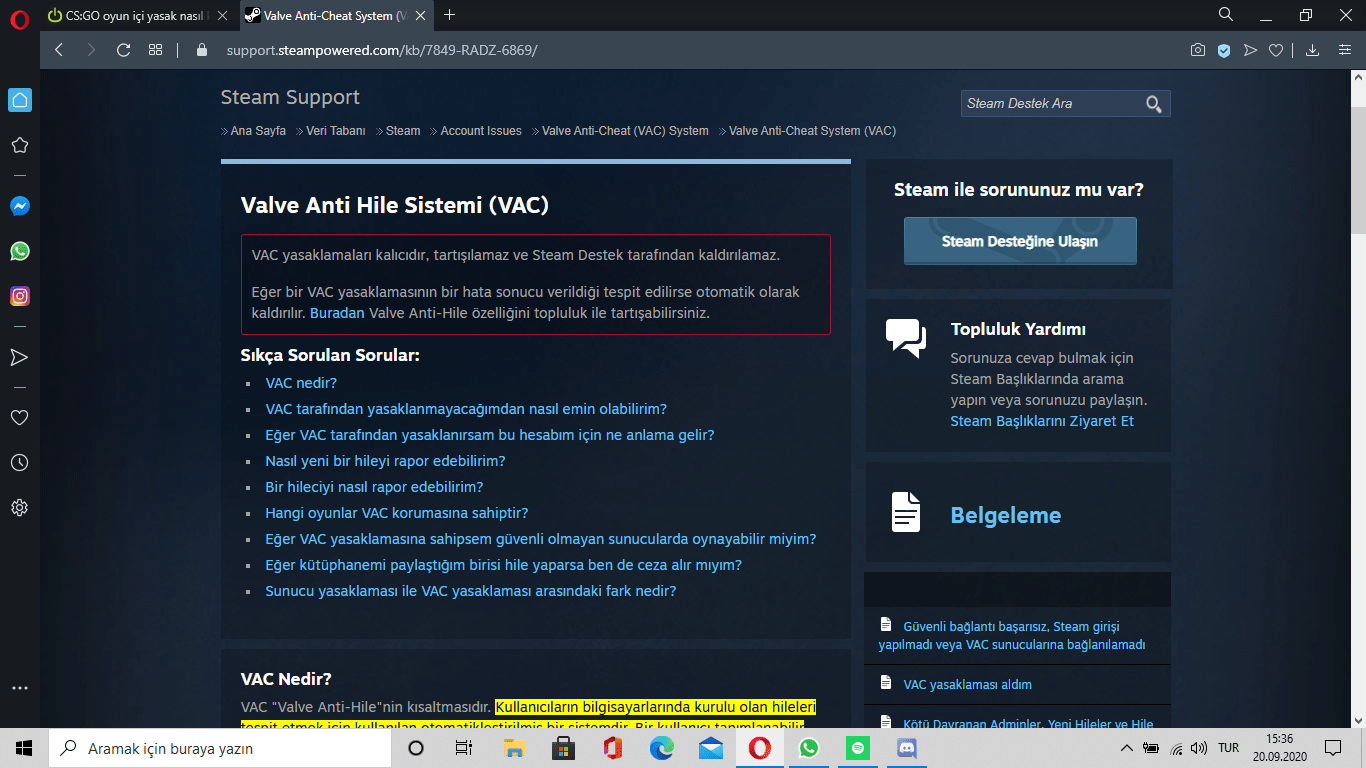The width and height of the screenshot is (1366, 768).
Task: Click the search tabs magnifier in title bar
Action: click(x=1226, y=15)
